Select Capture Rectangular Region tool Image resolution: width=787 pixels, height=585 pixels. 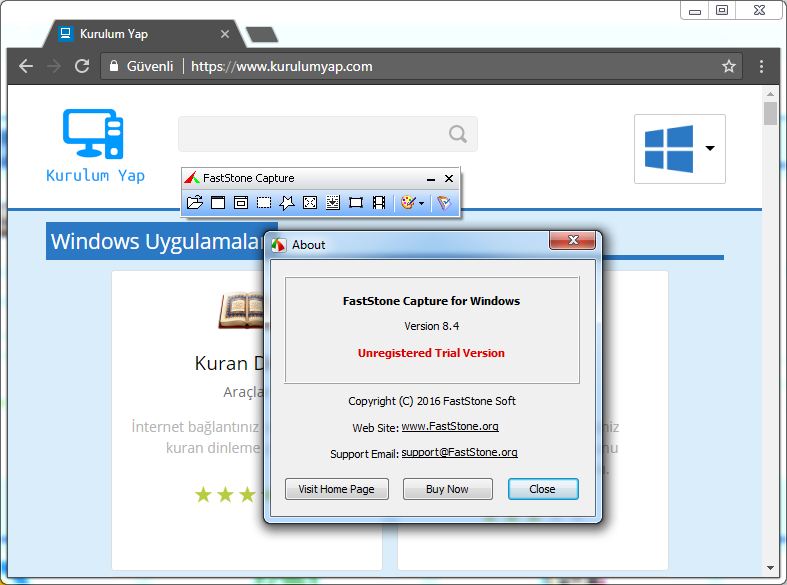[264, 203]
